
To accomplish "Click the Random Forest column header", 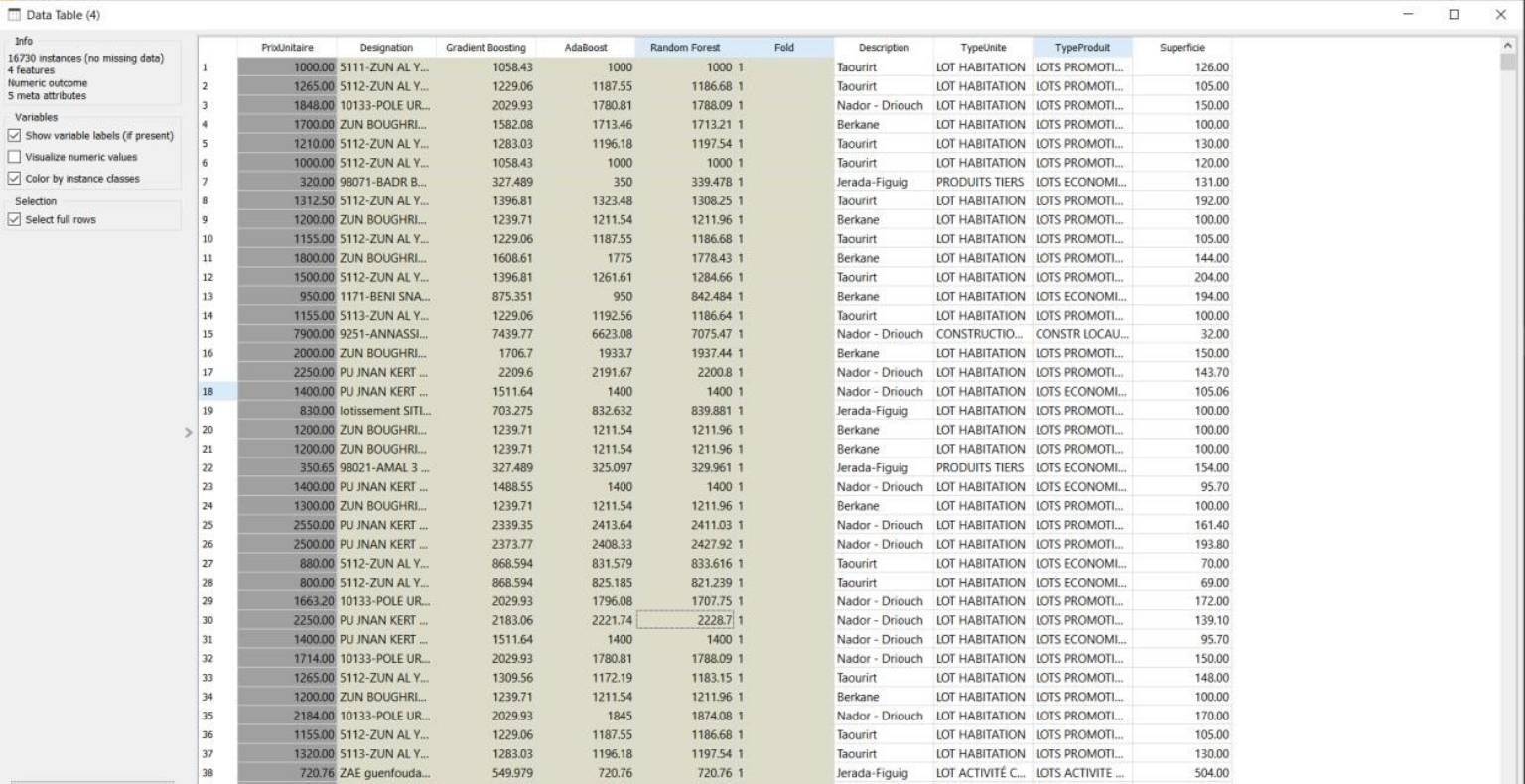I will (x=684, y=48).
